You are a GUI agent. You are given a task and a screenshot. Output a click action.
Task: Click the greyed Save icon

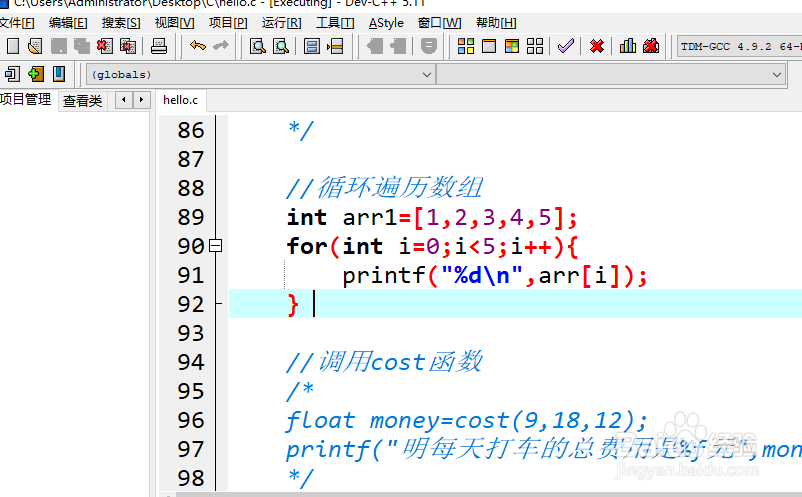coord(58,47)
